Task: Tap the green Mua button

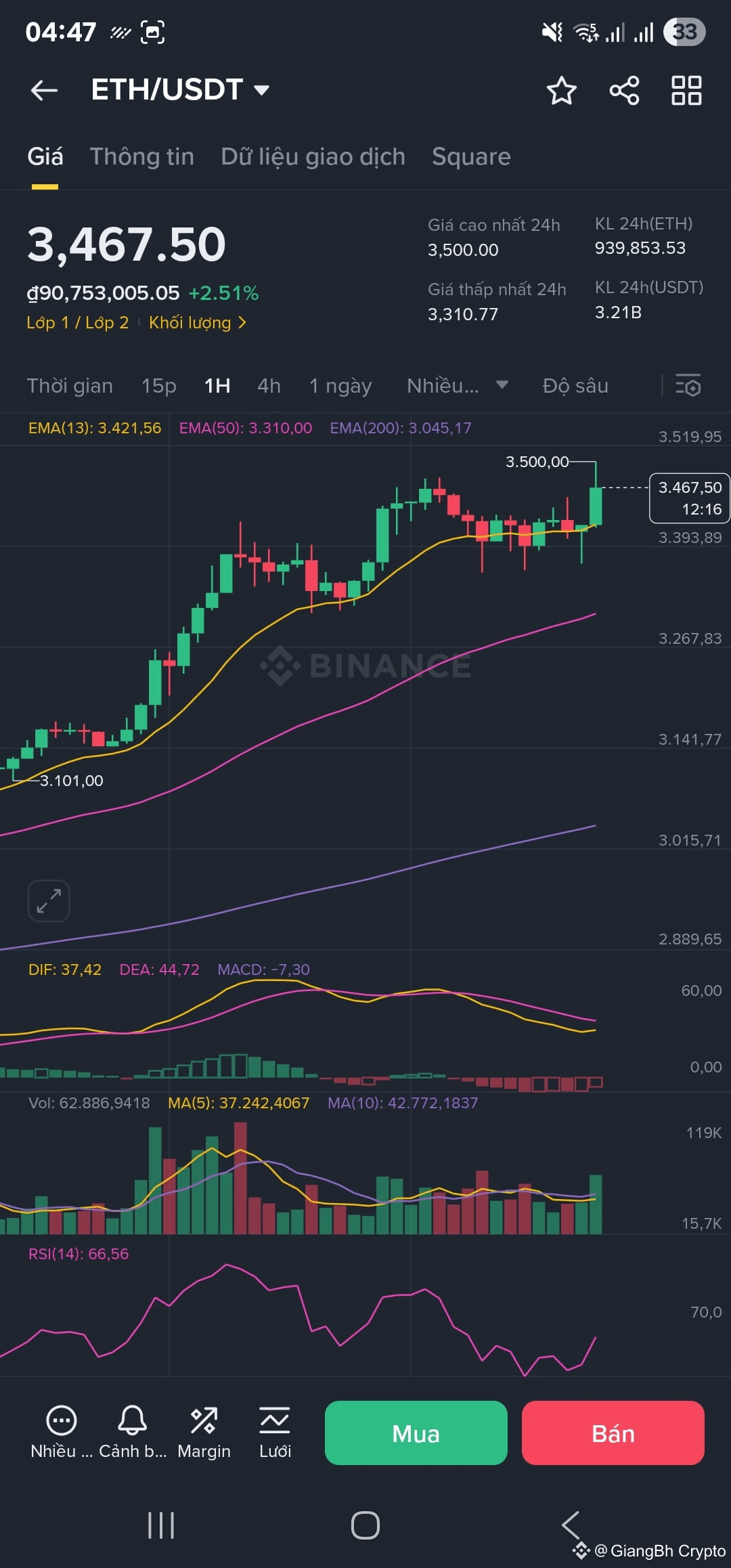Action: coord(416,1433)
